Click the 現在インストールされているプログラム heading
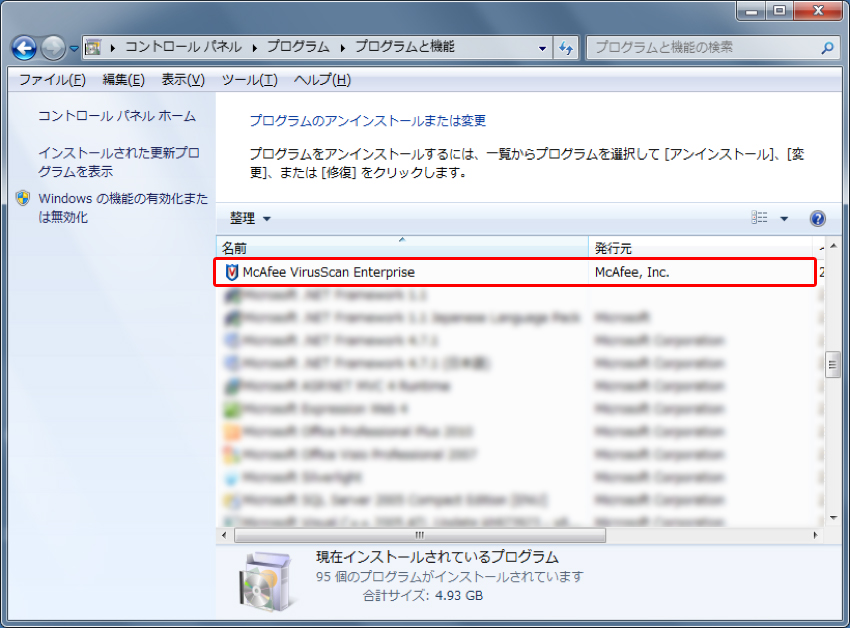This screenshot has width=850, height=628. click(x=437, y=557)
